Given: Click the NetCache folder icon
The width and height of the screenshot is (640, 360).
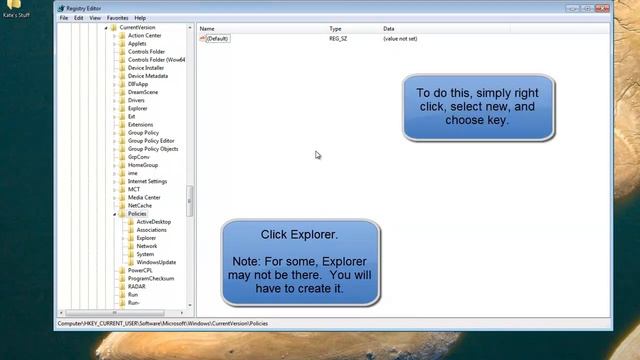Looking at the screenshot, I should [x=122, y=205].
